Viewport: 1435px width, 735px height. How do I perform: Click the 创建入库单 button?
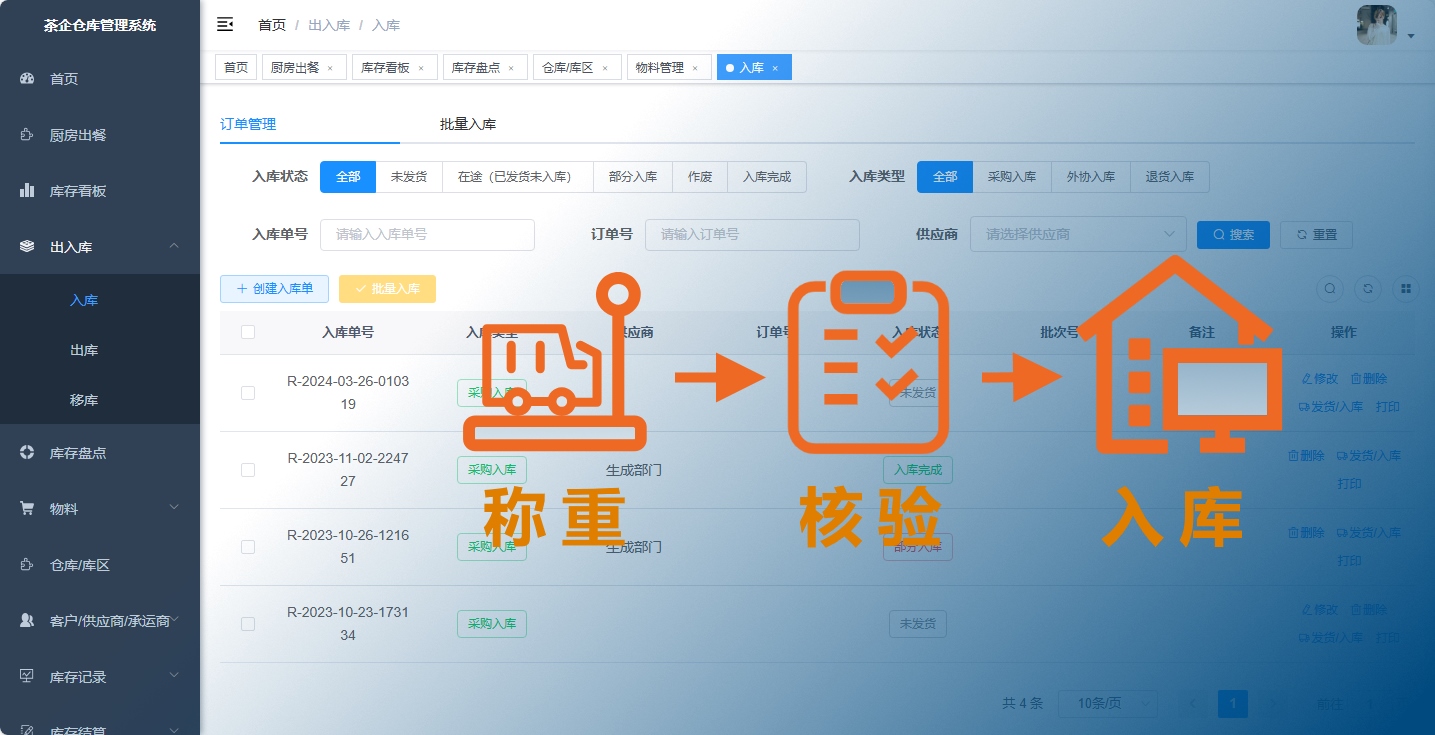(274, 289)
